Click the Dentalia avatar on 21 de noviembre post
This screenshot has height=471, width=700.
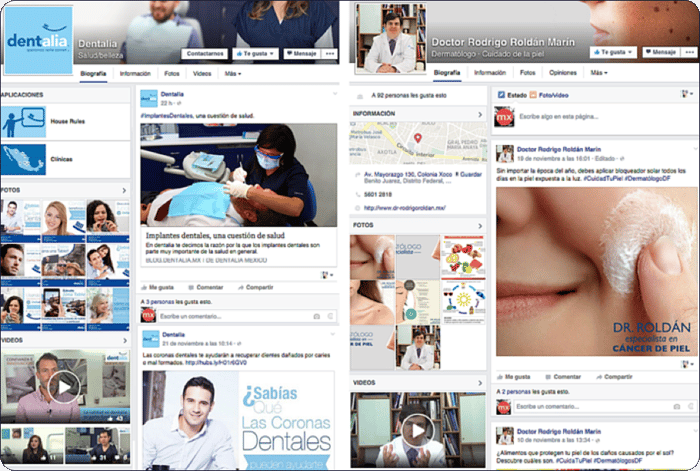[x=150, y=339]
